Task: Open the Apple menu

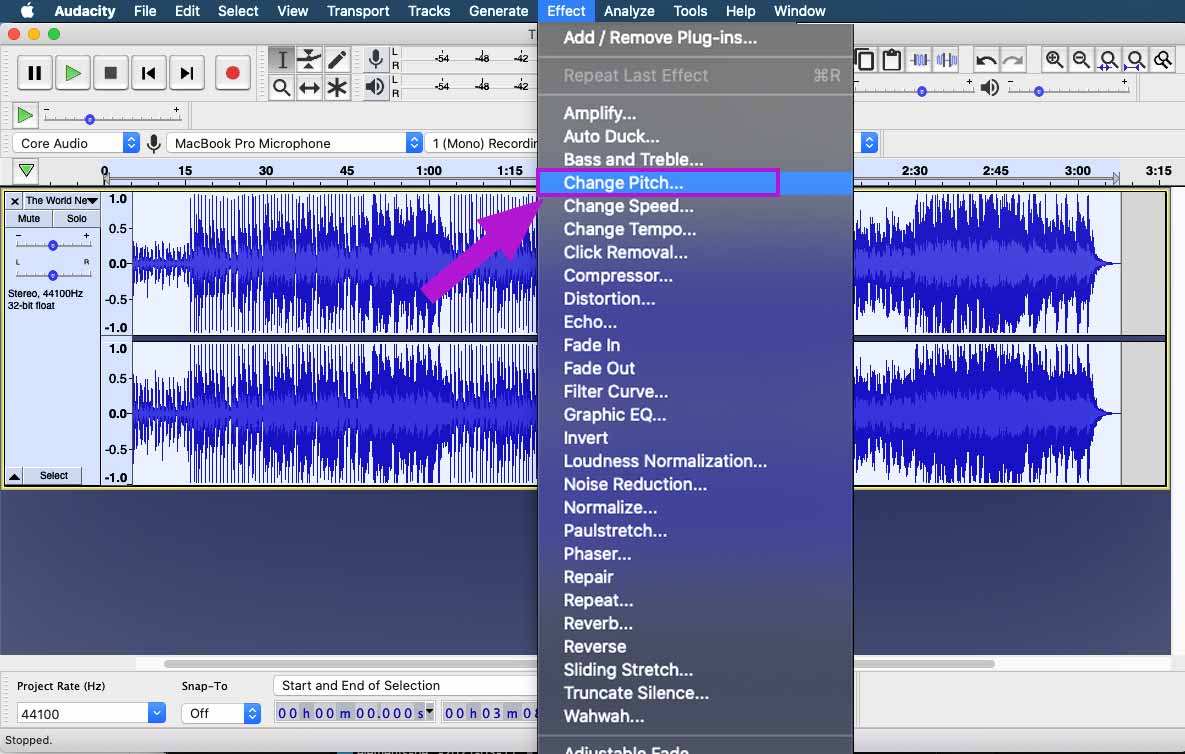Action: pos(27,11)
